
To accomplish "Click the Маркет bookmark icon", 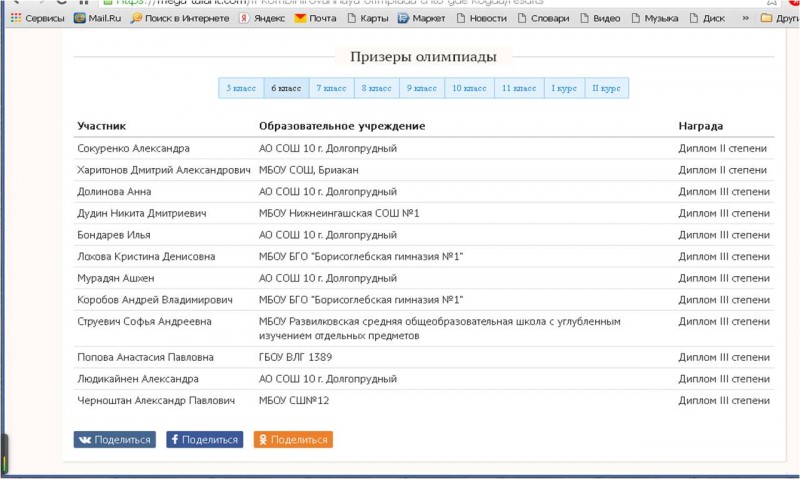I will click(403, 18).
